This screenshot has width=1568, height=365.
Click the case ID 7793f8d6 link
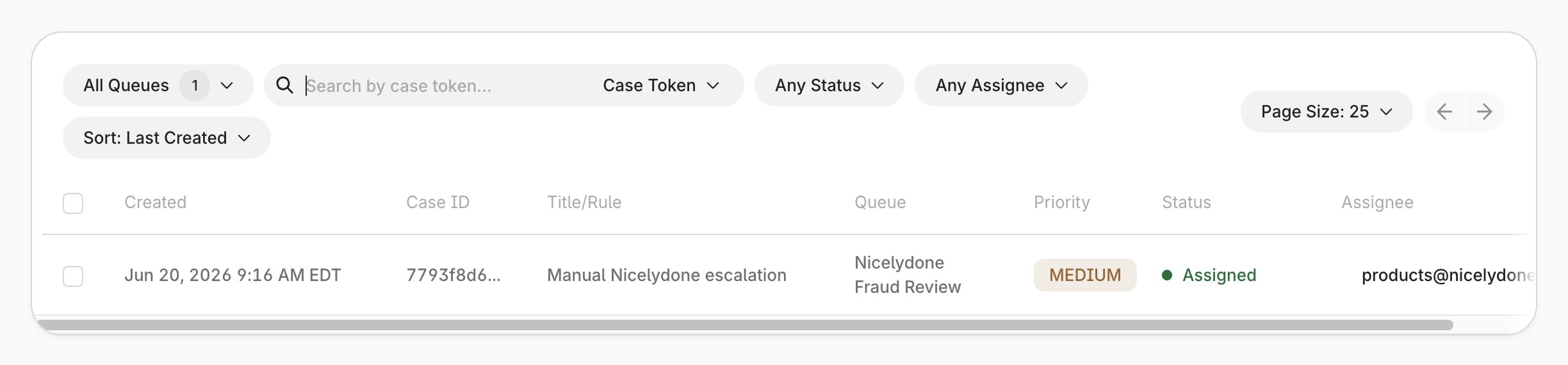[453, 275]
